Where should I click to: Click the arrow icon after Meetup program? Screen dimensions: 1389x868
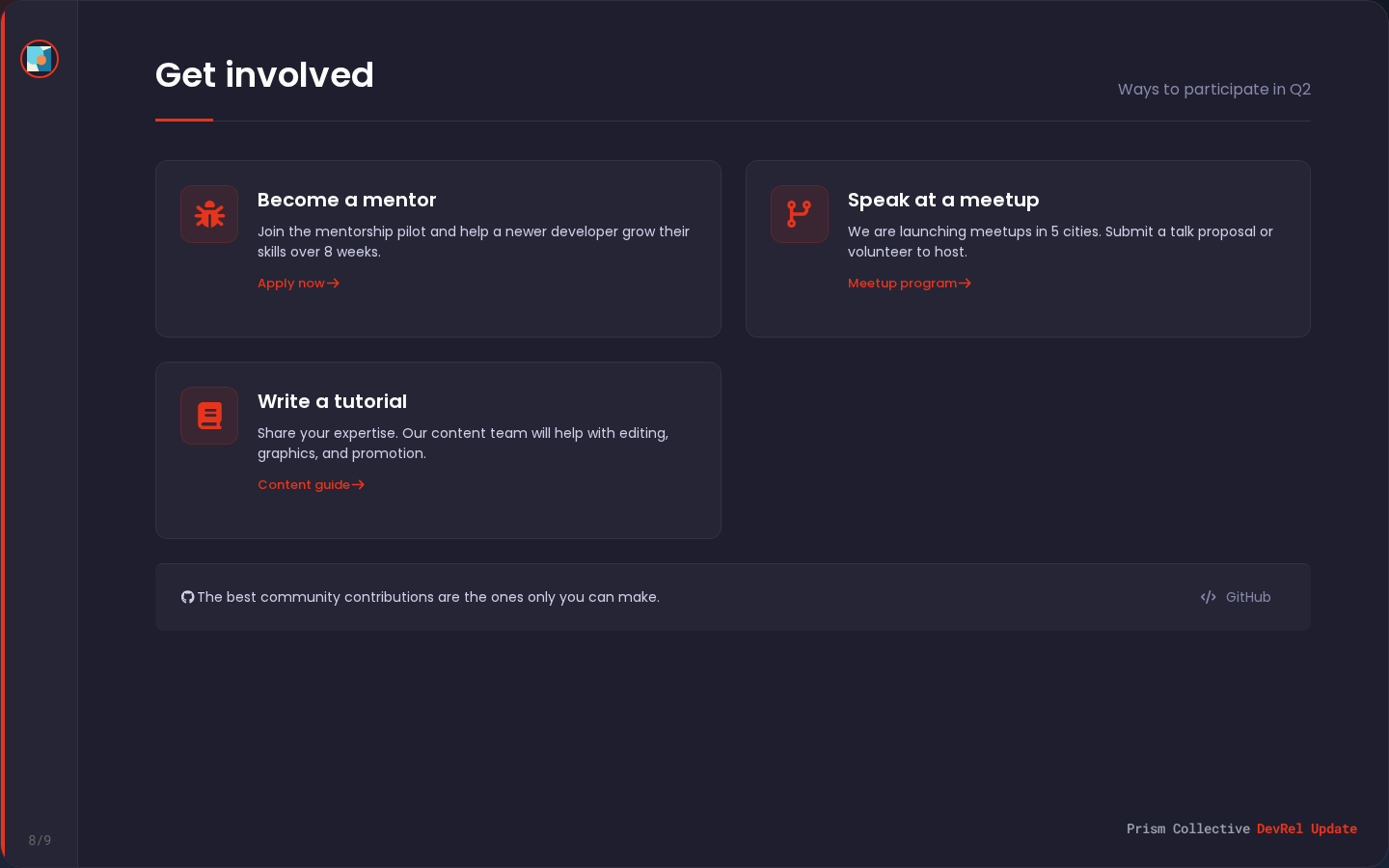point(966,284)
